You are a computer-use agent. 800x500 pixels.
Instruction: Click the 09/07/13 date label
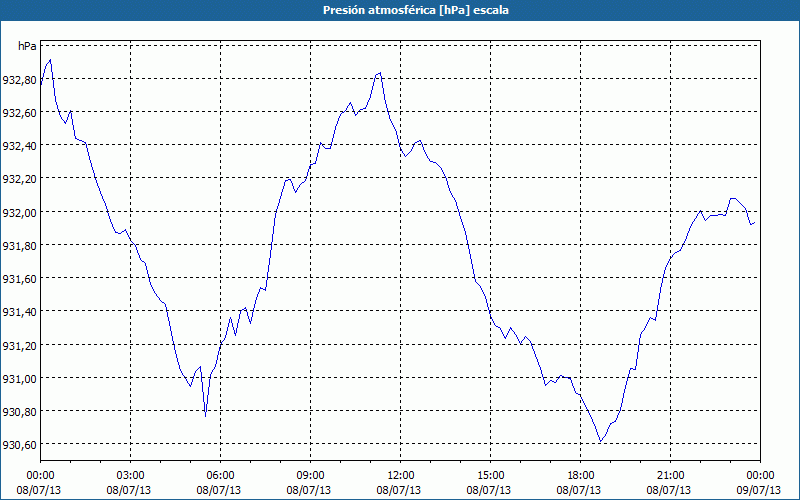click(759, 490)
